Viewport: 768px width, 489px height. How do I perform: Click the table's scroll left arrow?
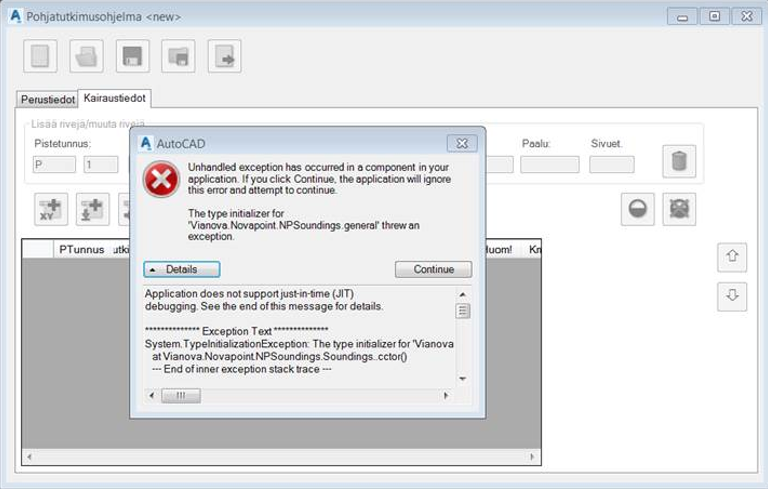[29, 457]
